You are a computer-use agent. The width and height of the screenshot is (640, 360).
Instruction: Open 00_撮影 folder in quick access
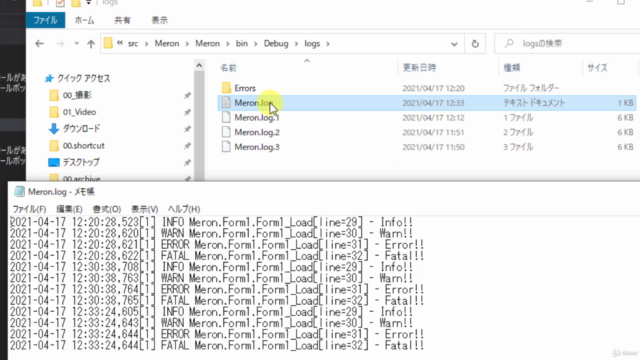pos(77,95)
